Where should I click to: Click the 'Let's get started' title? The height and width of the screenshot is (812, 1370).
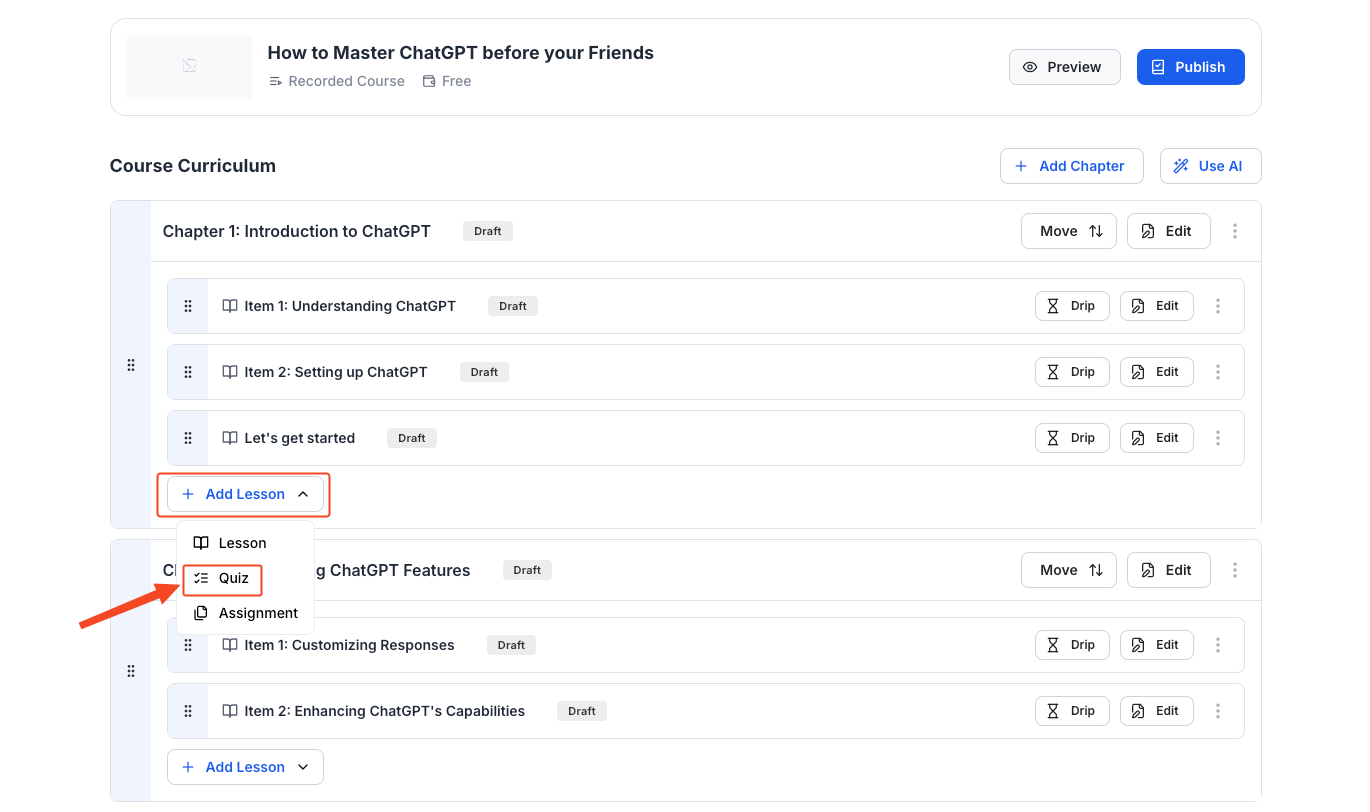pos(300,438)
